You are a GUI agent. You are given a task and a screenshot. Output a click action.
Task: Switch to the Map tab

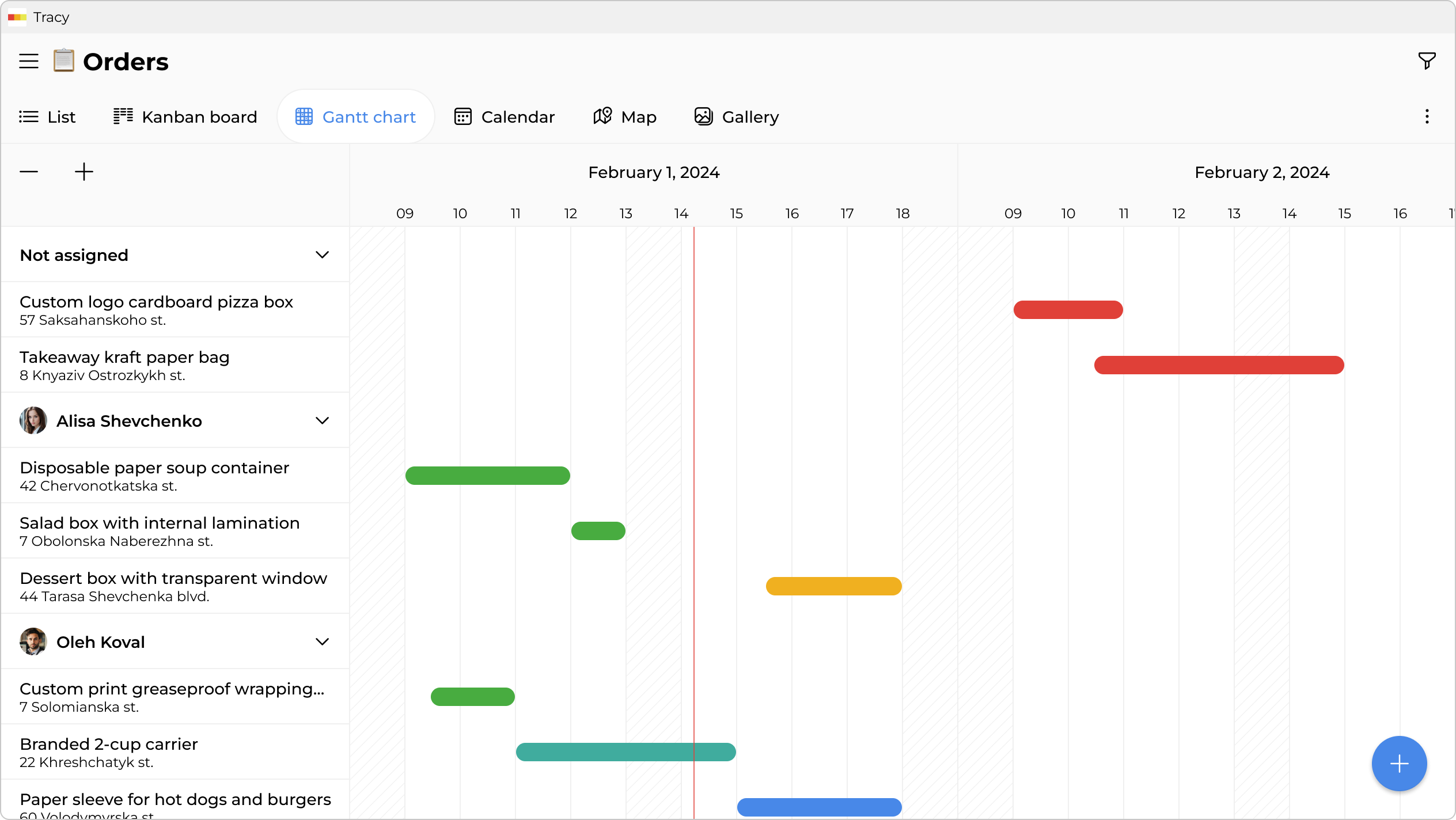tap(625, 116)
